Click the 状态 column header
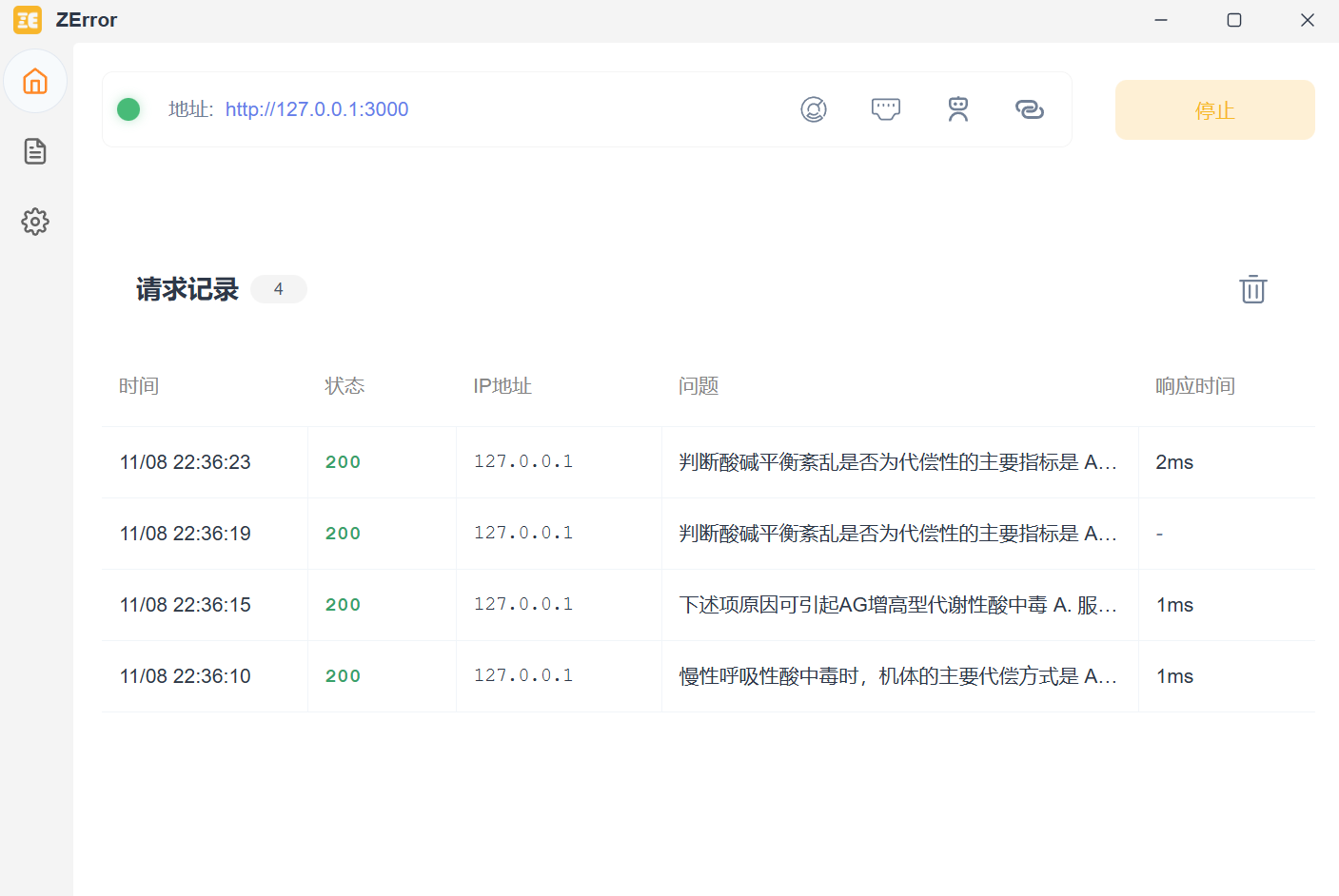 click(x=345, y=386)
